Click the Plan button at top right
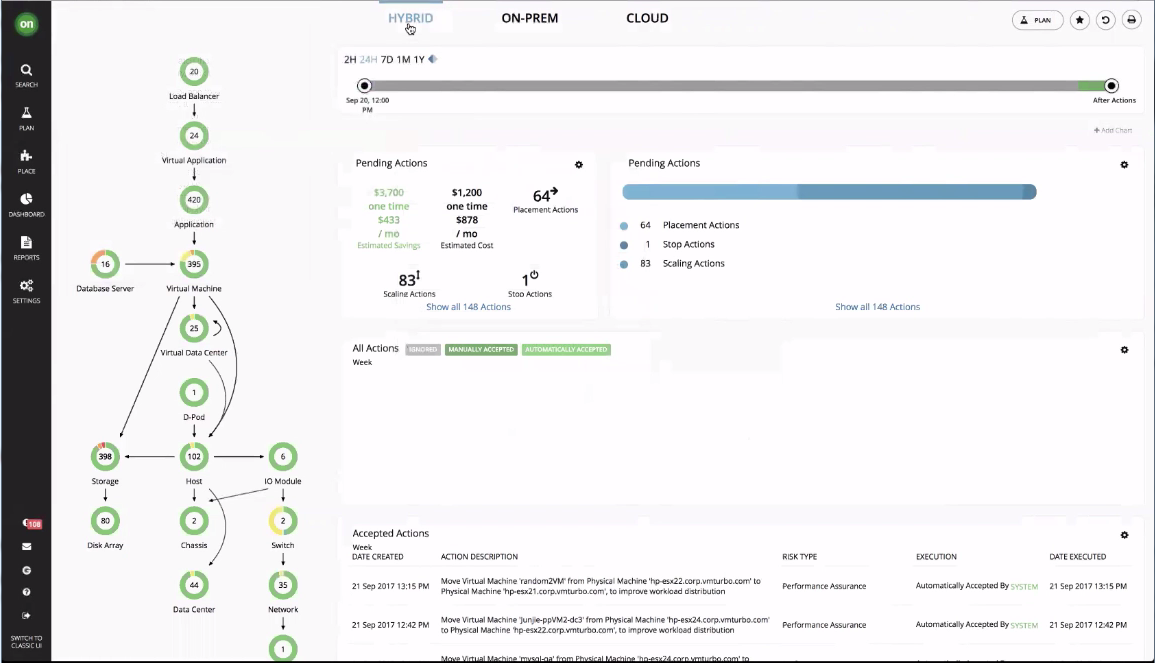The height and width of the screenshot is (663, 1155). 1037,20
